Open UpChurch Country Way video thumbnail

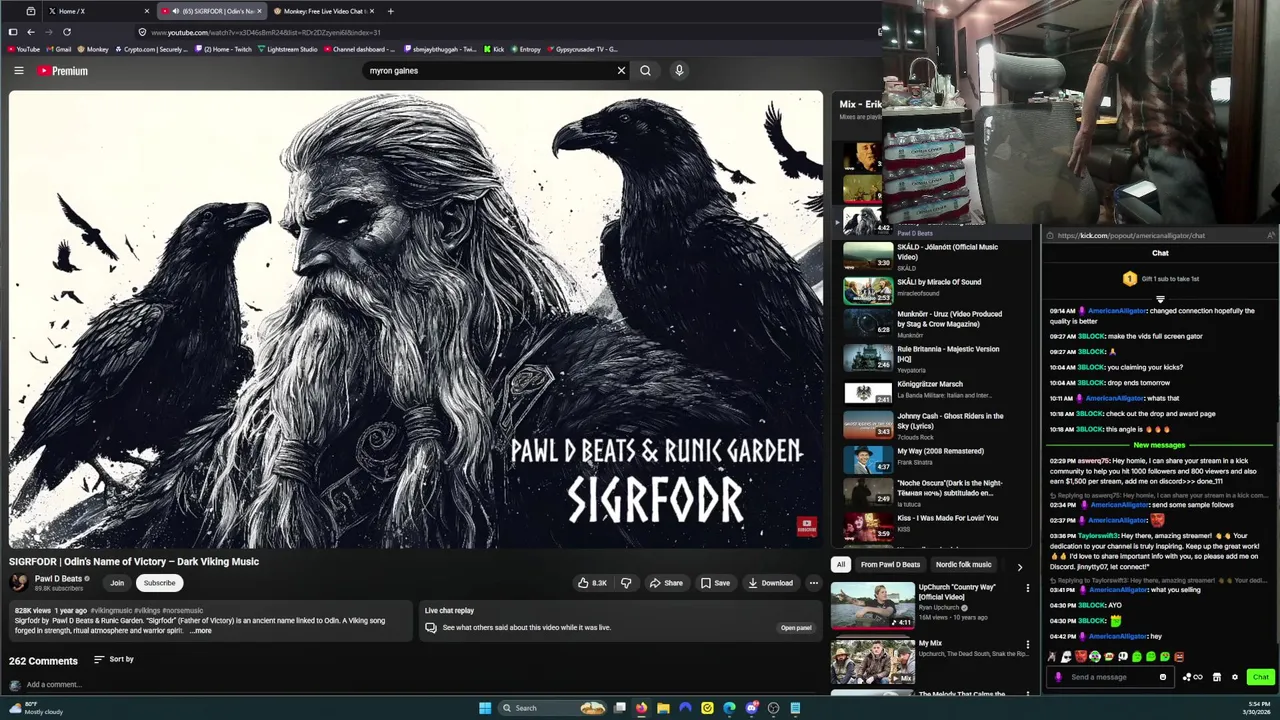(872, 606)
